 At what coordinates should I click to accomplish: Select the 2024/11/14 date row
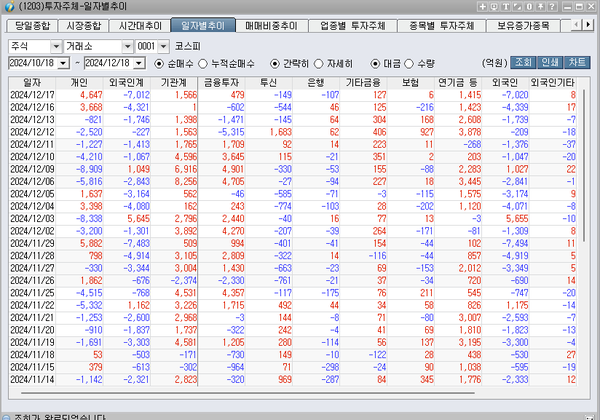tap(293, 379)
